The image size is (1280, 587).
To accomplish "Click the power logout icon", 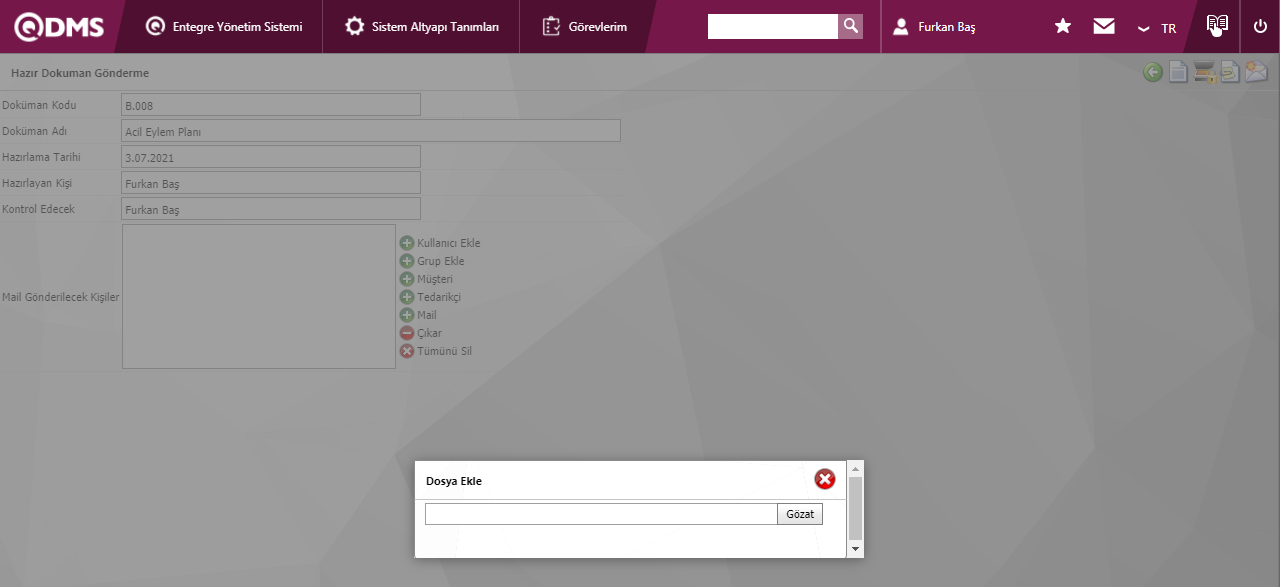I will tap(1260, 27).
